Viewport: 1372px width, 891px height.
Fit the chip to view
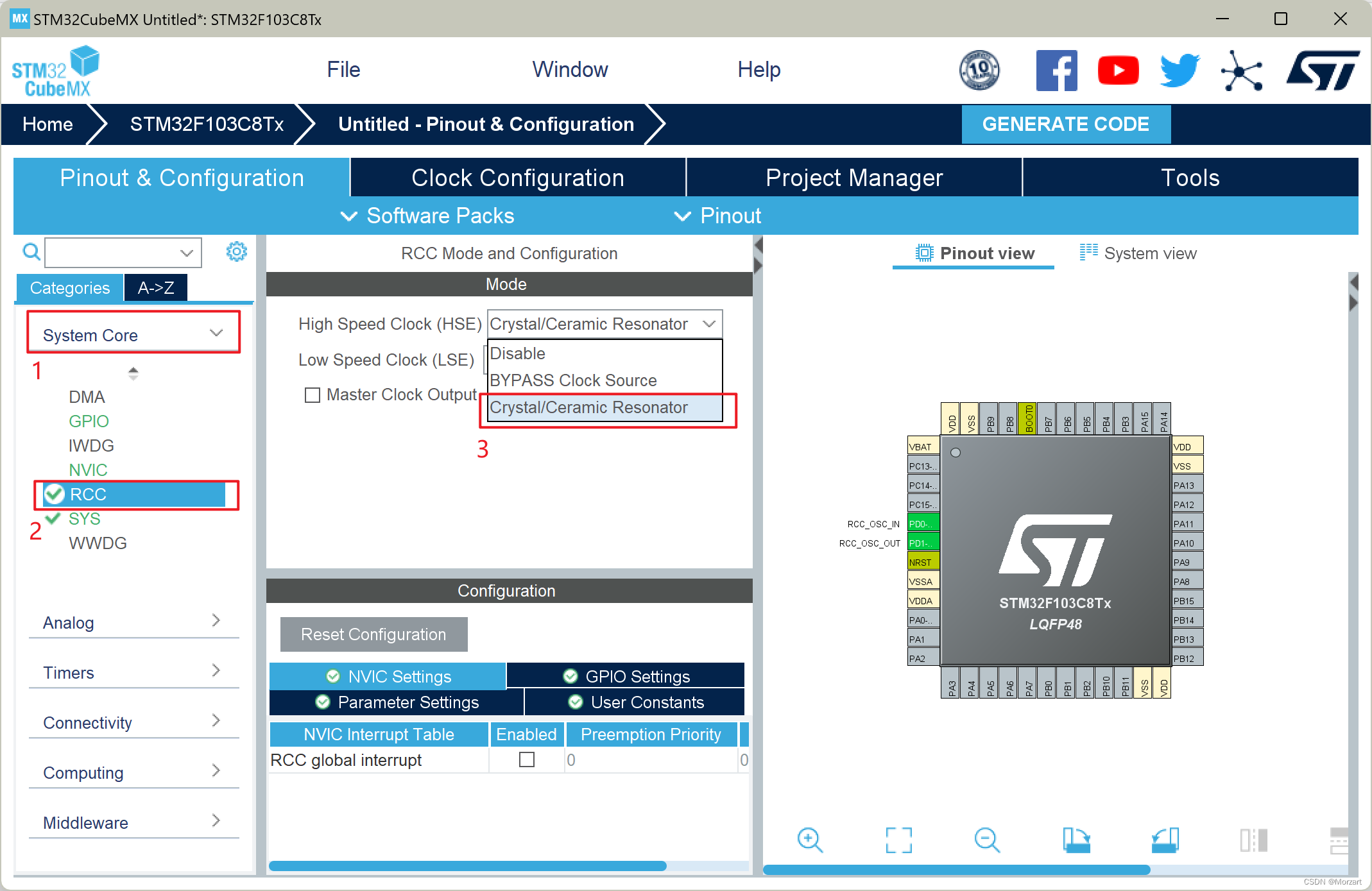898,840
